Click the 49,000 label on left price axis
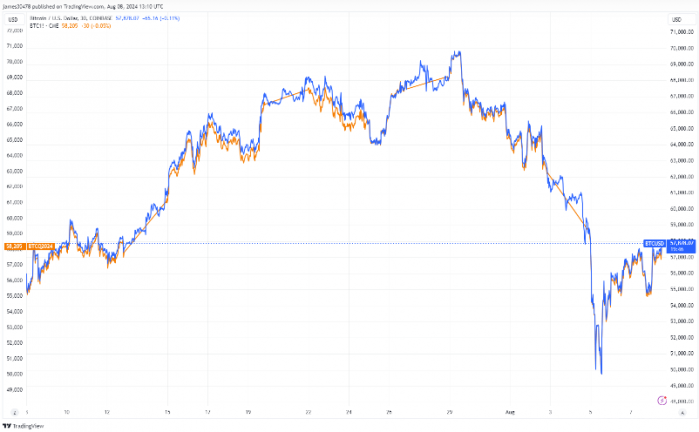The width and height of the screenshot is (699, 432). 14,389
